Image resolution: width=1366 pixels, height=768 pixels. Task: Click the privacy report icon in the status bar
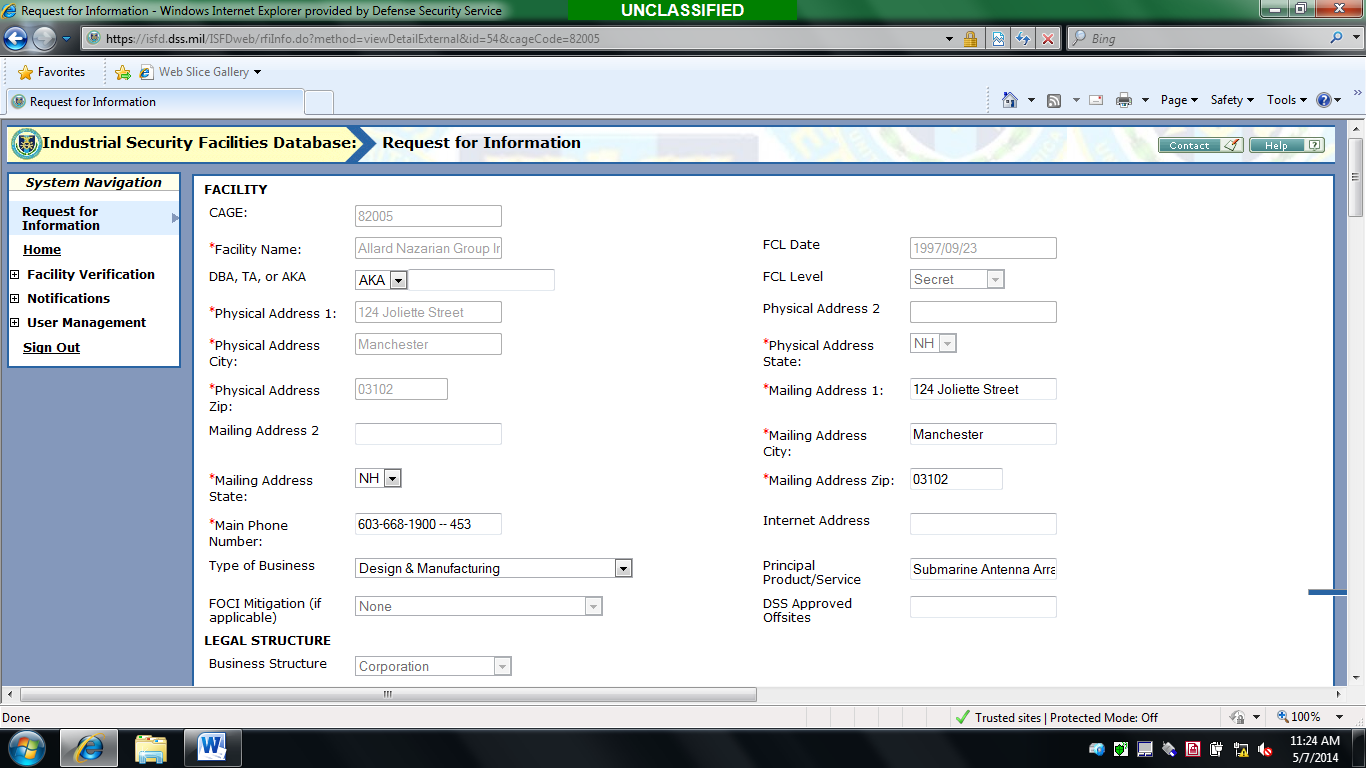tap(1237, 717)
